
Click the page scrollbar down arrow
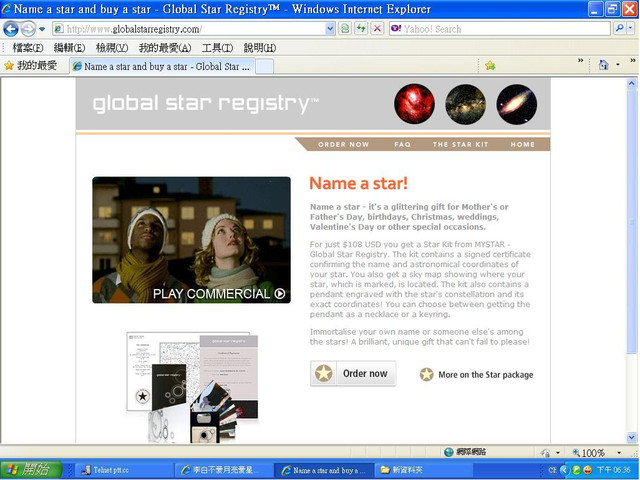click(631, 437)
